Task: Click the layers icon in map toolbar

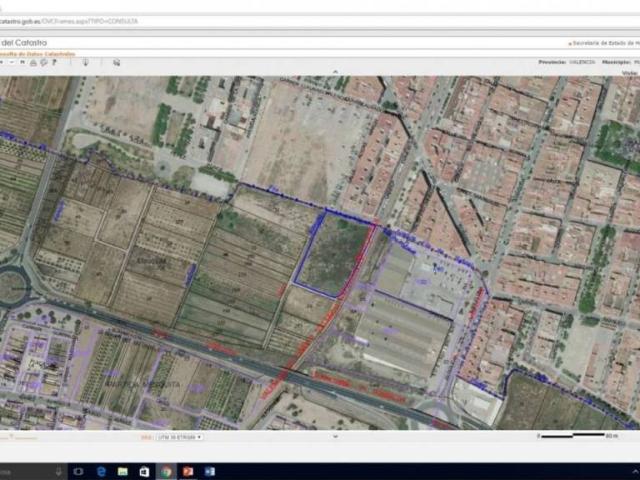Action: tap(116, 62)
